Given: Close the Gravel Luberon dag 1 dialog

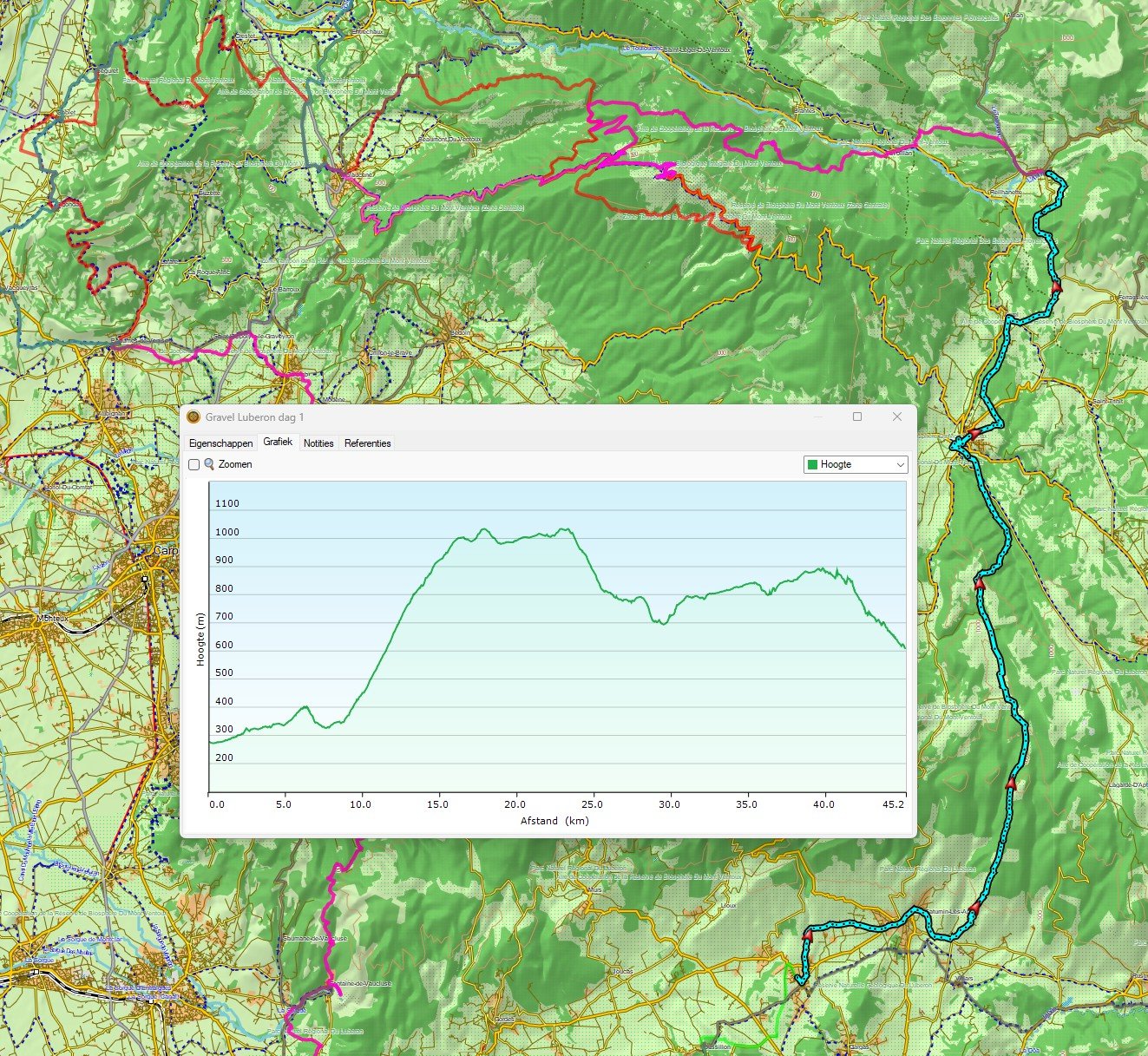Looking at the screenshot, I should pos(897,417).
